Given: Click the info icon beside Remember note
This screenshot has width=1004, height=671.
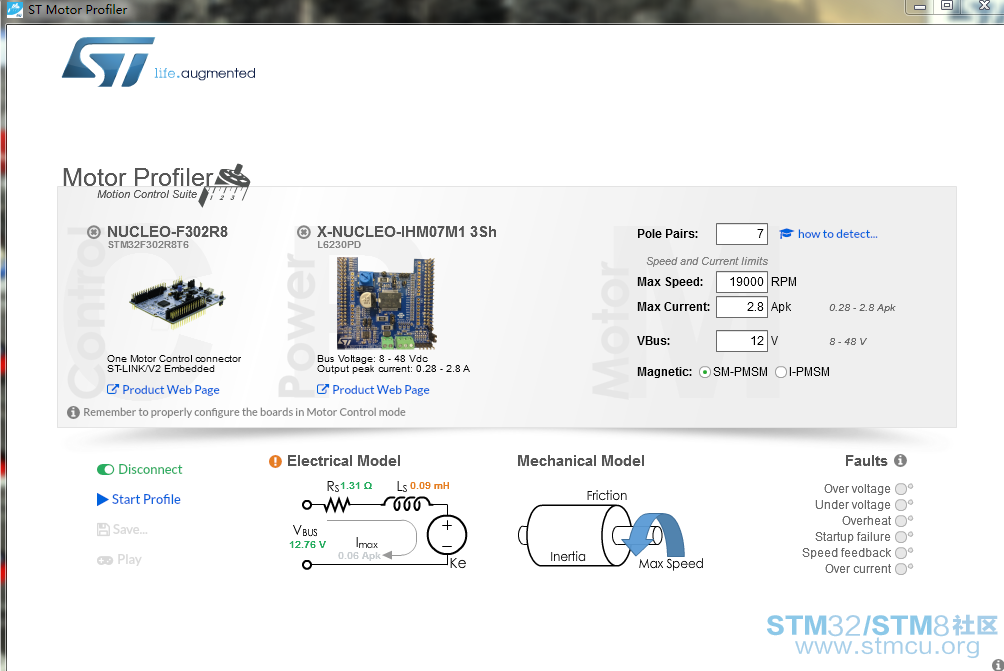Looking at the screenshot, I should 74,412.
